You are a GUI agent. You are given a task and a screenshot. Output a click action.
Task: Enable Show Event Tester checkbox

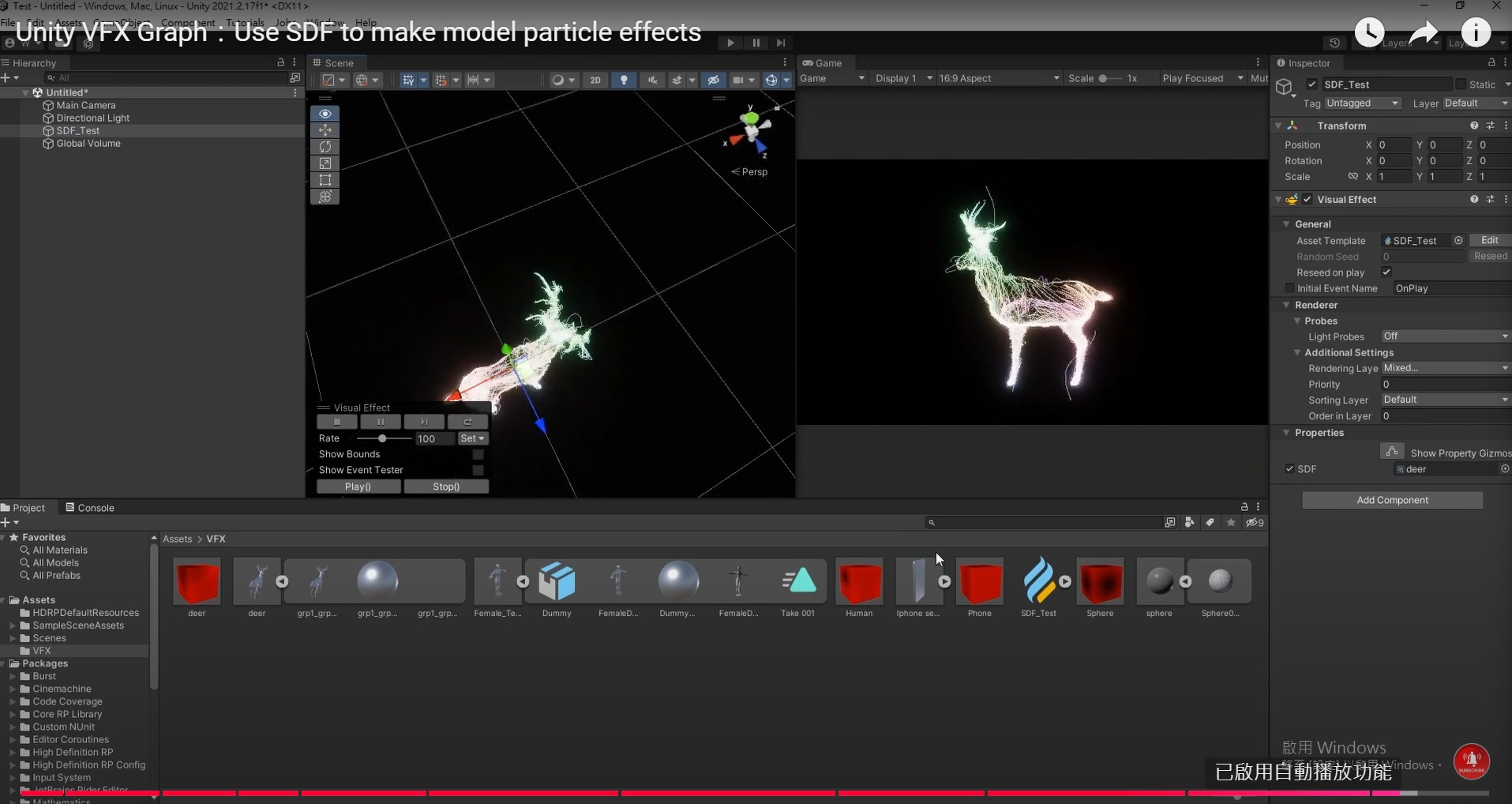coord(478,470)
